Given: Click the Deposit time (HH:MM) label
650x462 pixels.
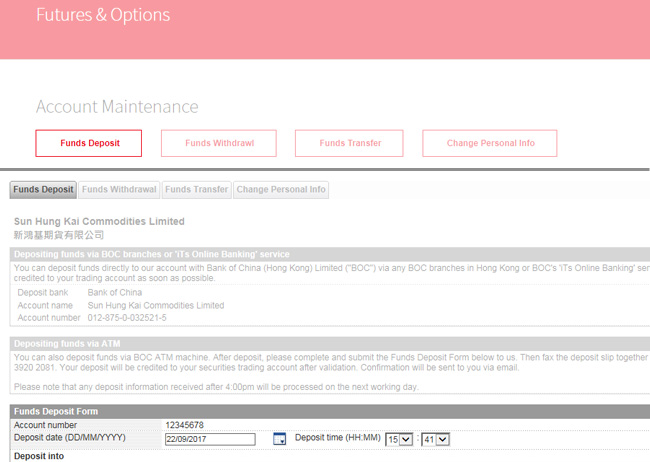Looking at the screenshot, I should click(337, 438).
